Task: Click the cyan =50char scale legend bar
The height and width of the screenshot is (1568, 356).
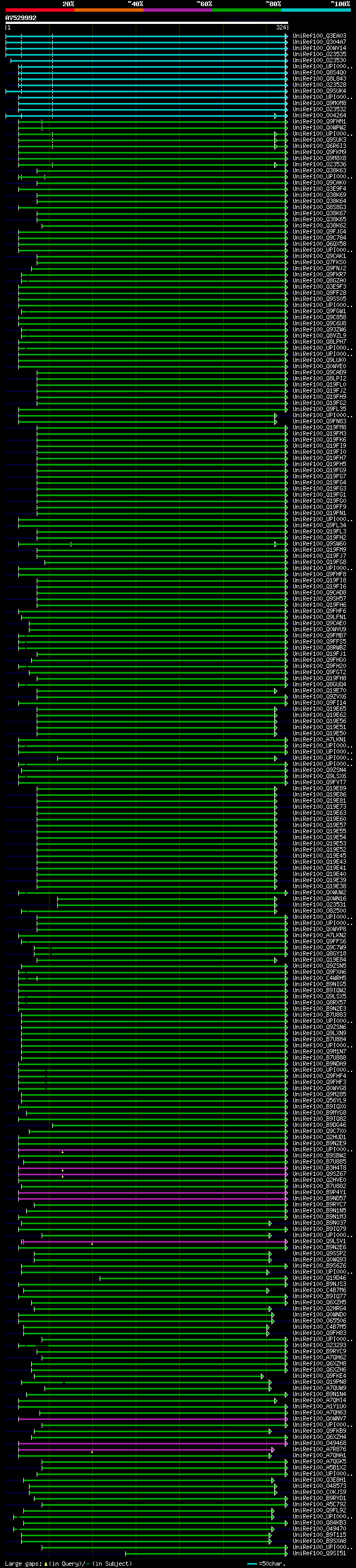Action: click(x=252, y=1564)
